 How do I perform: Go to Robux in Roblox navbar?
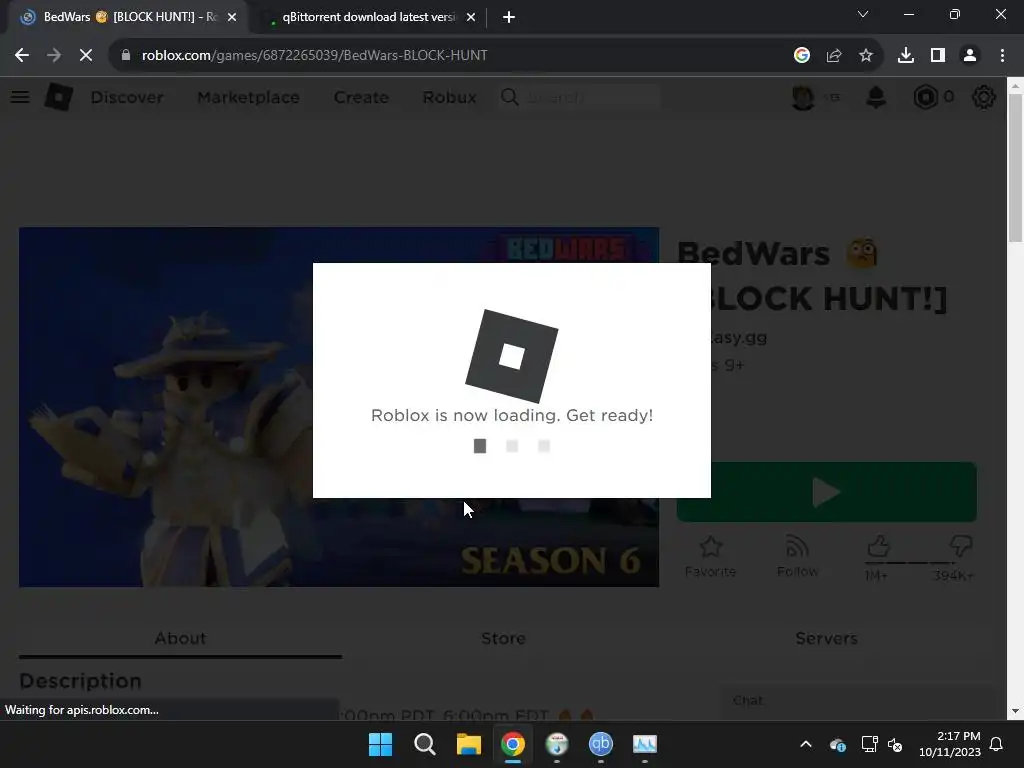(x=449, y=97)
